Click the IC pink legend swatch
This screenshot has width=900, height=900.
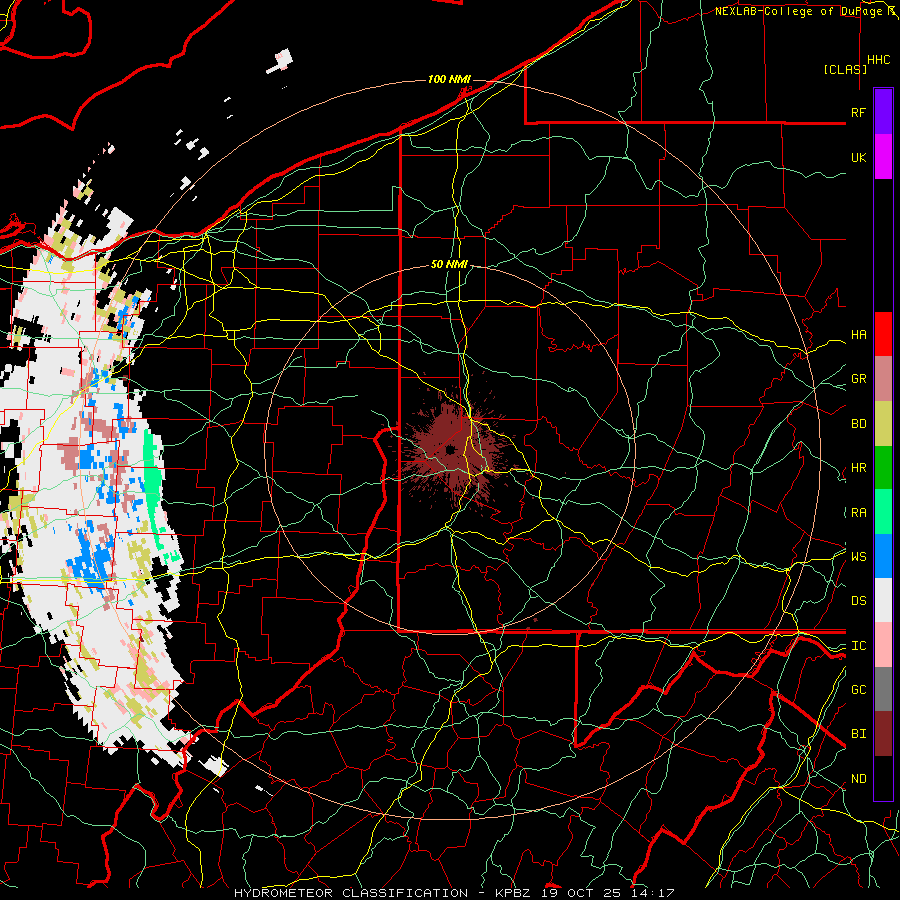point(883,645)
